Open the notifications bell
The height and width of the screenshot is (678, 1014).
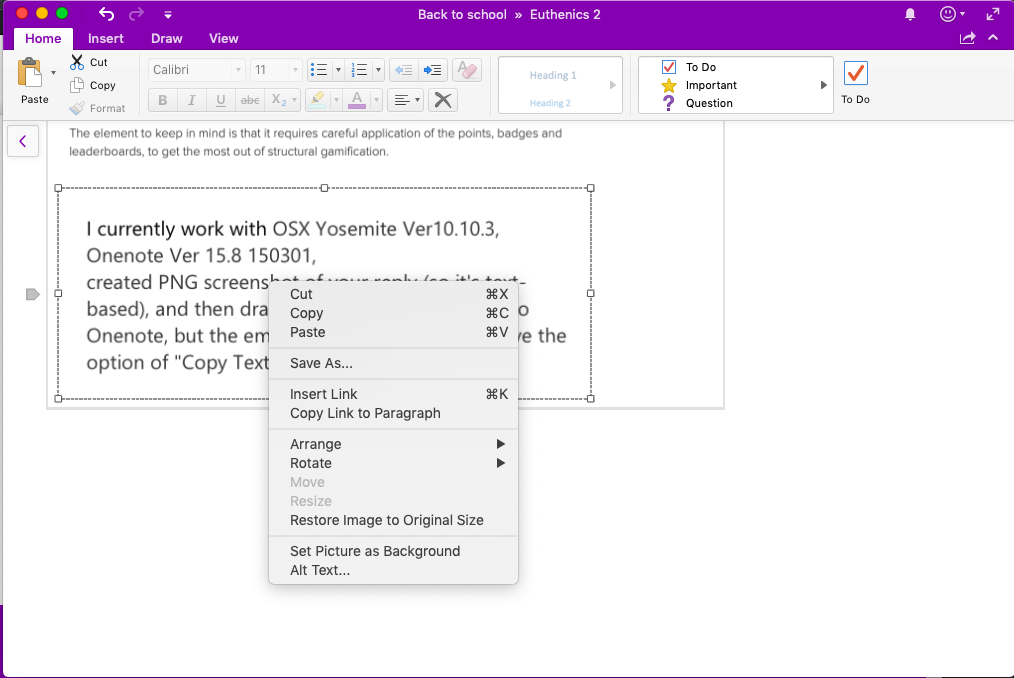910,14
